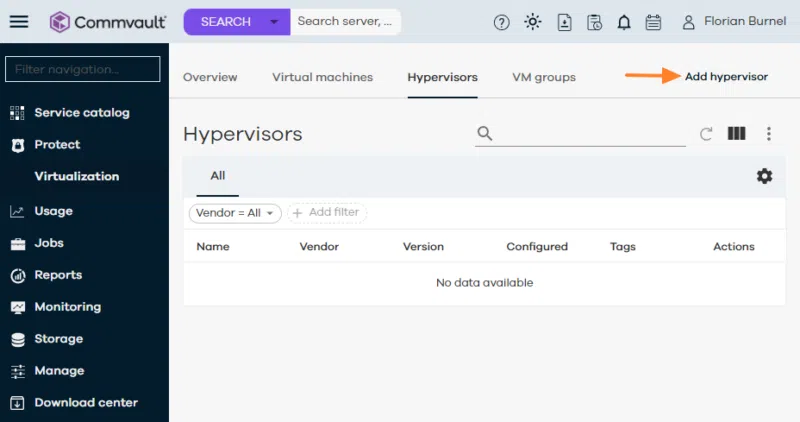
Task: Click the Add hypervisor link
Action: click(x=726, y=77)
